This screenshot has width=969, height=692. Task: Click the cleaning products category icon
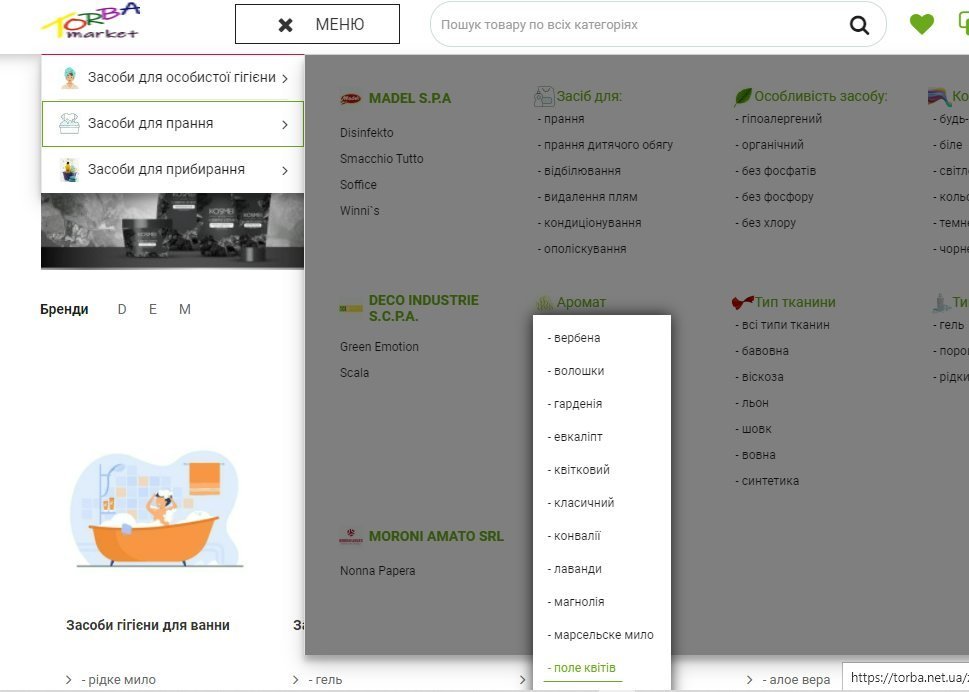(69, 170)
